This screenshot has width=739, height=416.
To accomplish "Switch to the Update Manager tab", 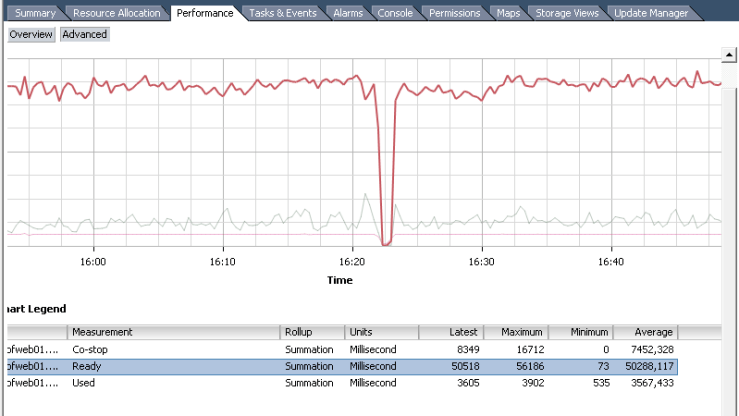I will [x=651, y=13].
